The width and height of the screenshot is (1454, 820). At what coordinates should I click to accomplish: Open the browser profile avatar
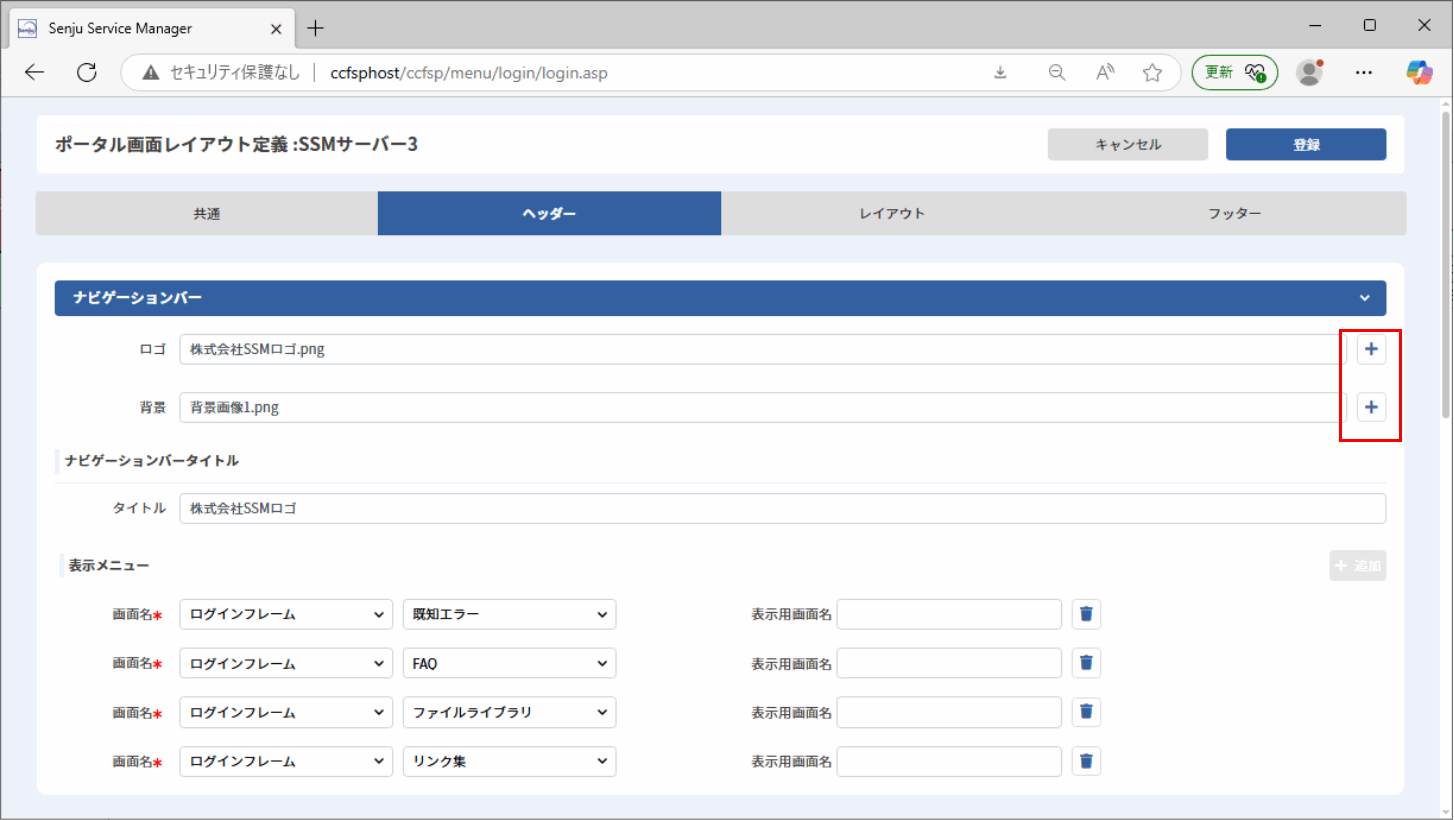tap(1309, 72)
